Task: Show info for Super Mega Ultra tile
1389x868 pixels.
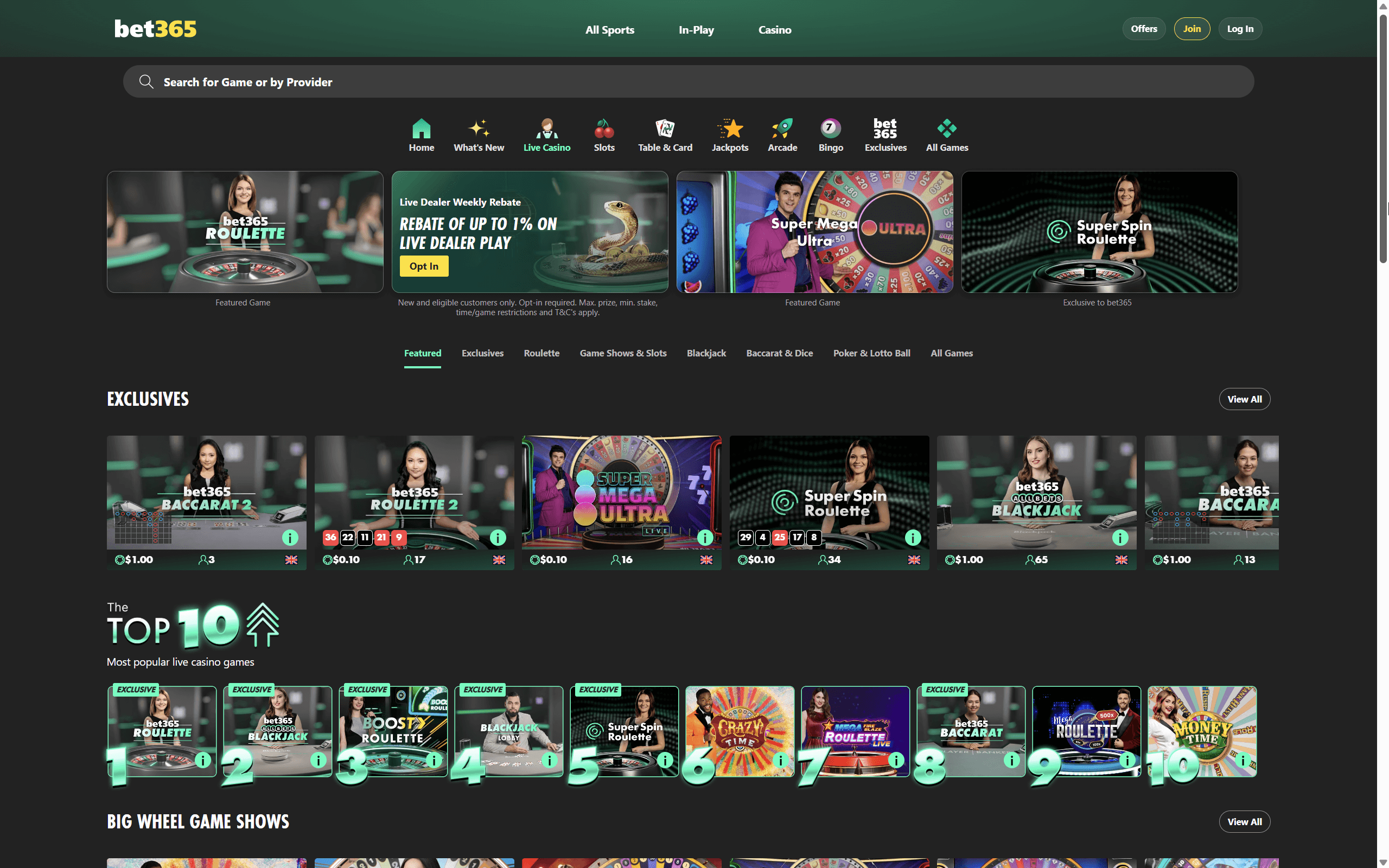Action: 705,537
